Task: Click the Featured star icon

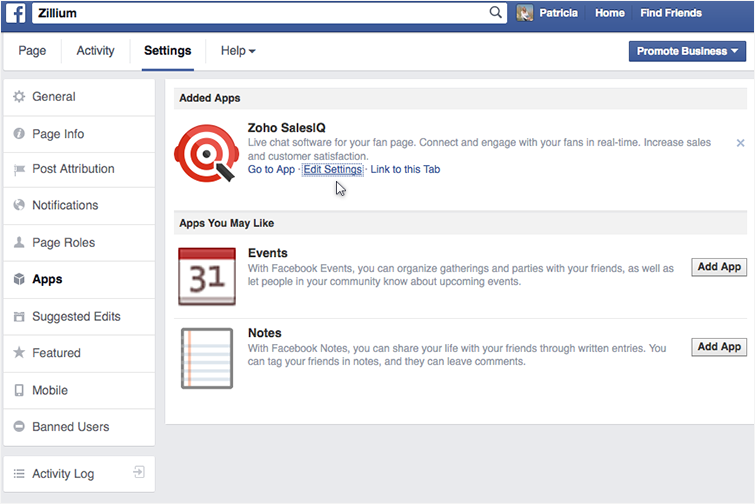Action: coord(19,352)
